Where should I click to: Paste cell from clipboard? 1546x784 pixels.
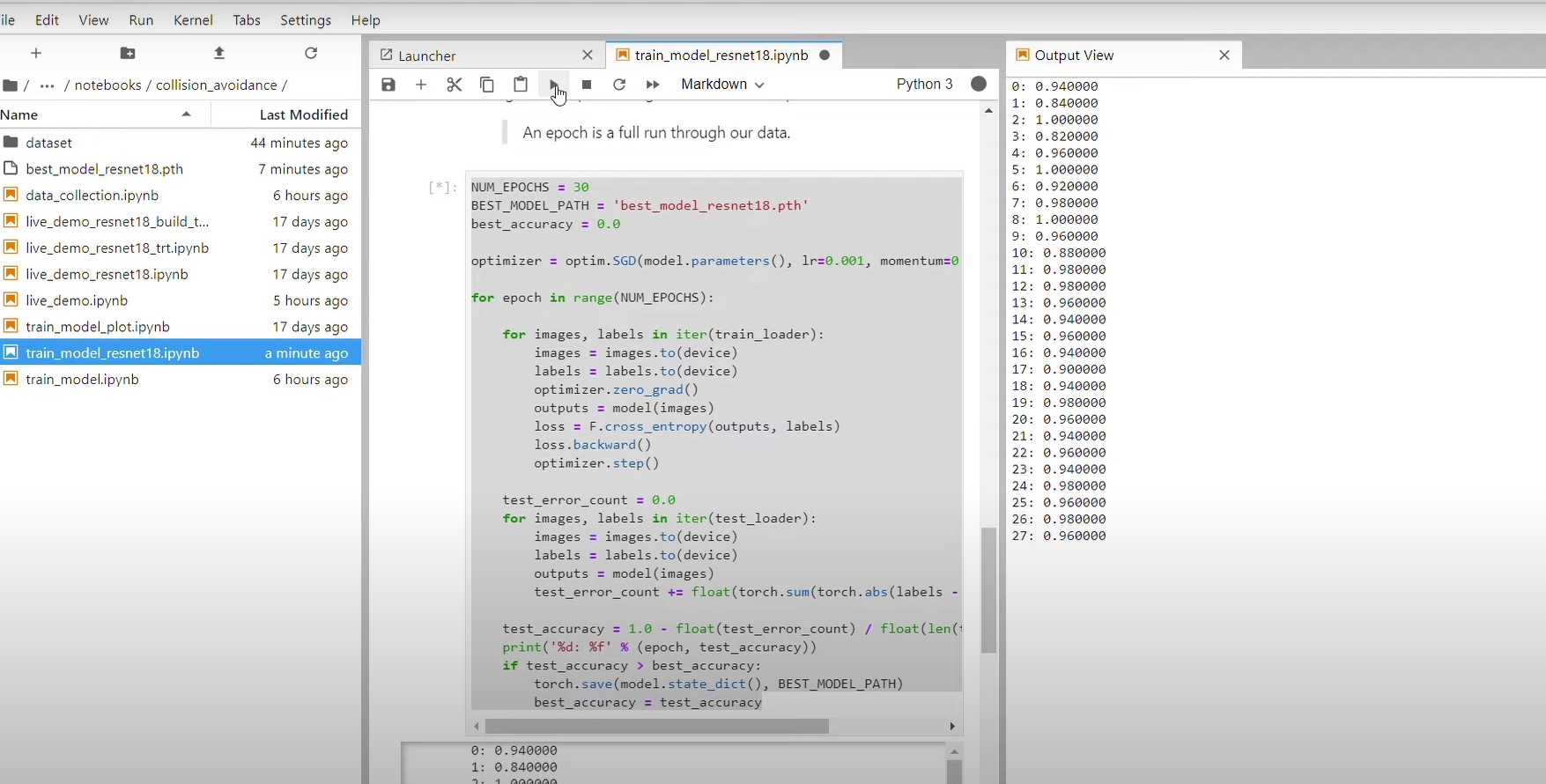click(521, 85)
